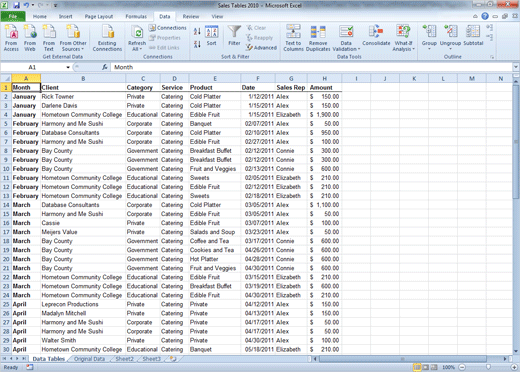Select the Sheet2 tab
This screenshot has width=520, height=372.
124,359
